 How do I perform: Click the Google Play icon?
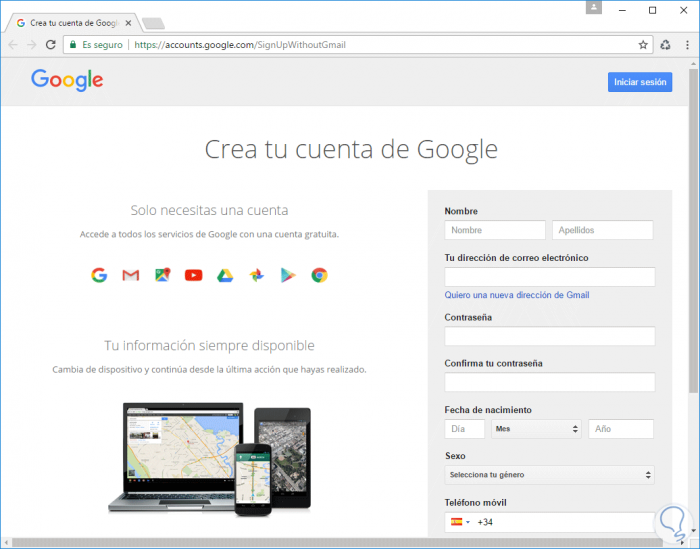tap(288, 275)
